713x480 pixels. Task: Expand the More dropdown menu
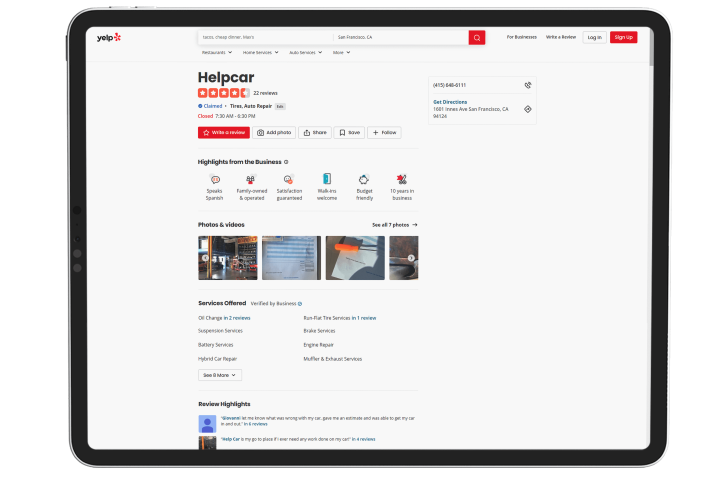click(341, 52)
